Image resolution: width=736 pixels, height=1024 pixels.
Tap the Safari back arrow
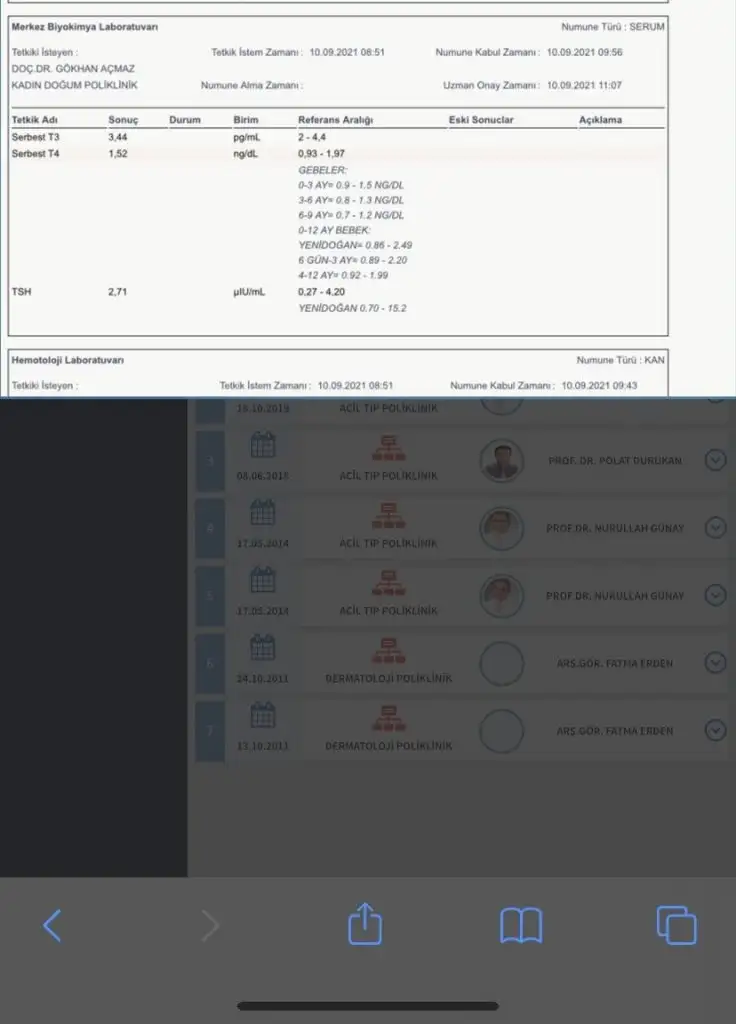click(x=53, y=926)
